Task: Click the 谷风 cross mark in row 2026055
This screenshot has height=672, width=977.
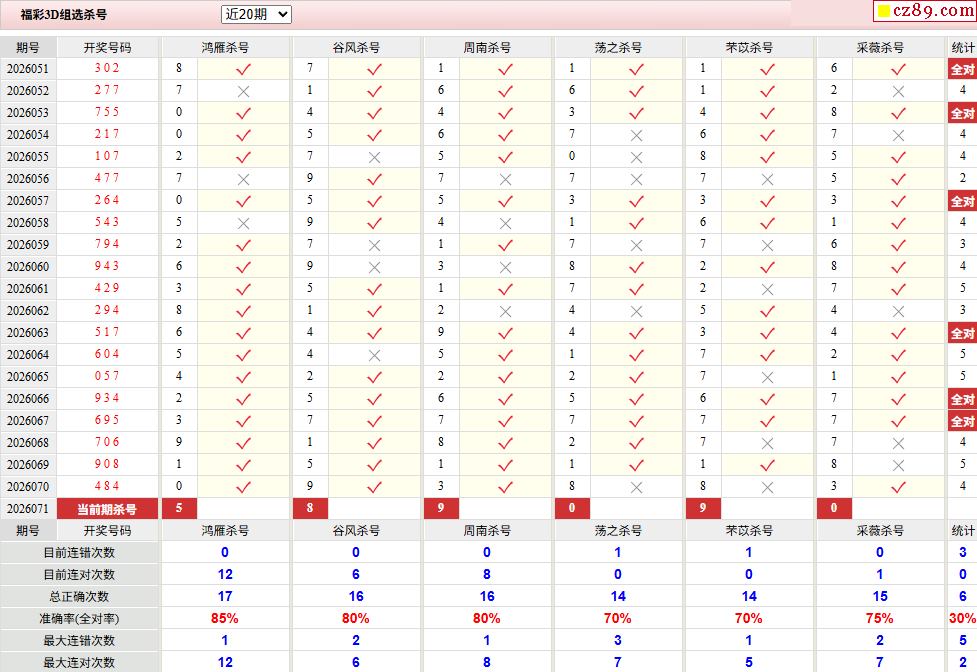Action: coord(374,158)
